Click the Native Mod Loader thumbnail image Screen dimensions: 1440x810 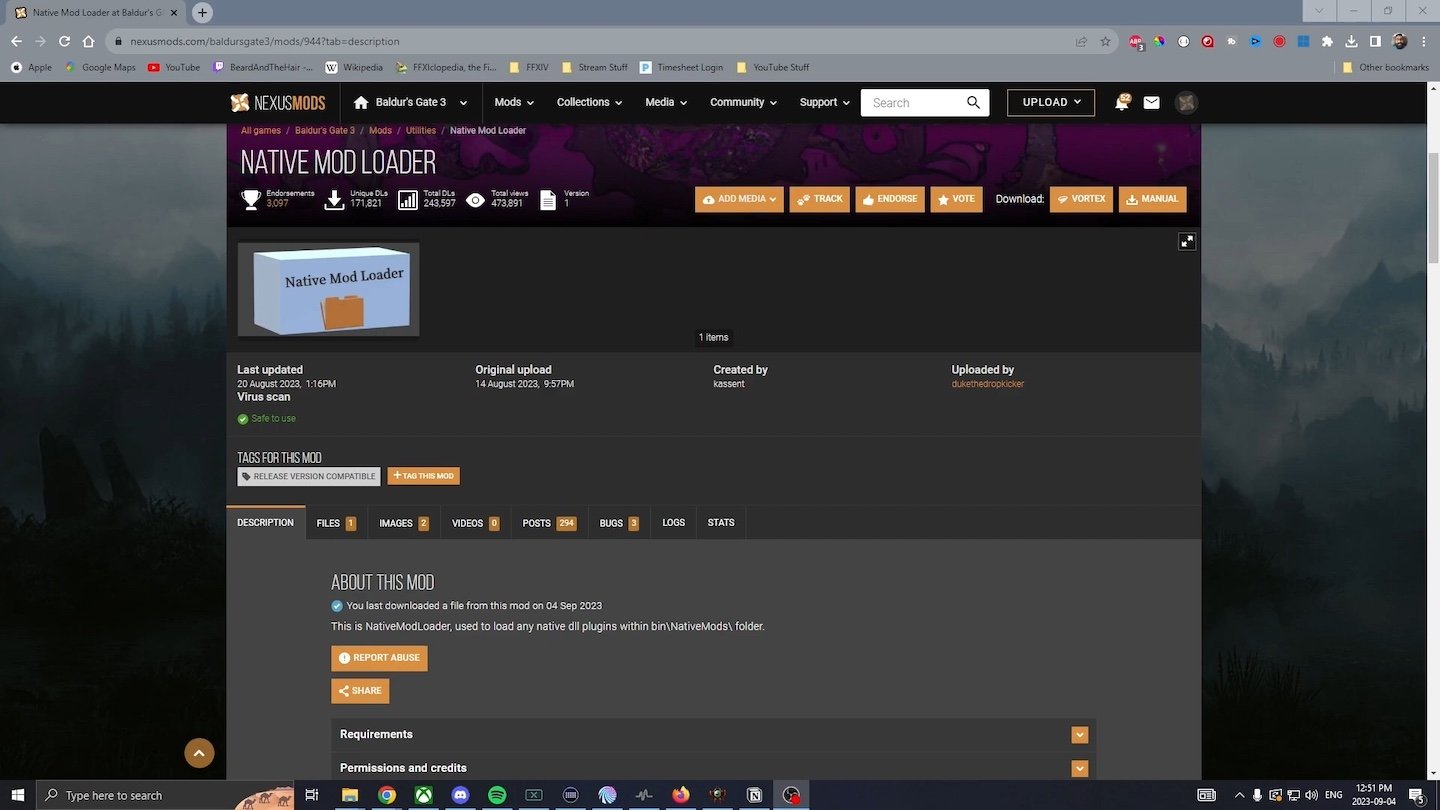tap(328, 289)
